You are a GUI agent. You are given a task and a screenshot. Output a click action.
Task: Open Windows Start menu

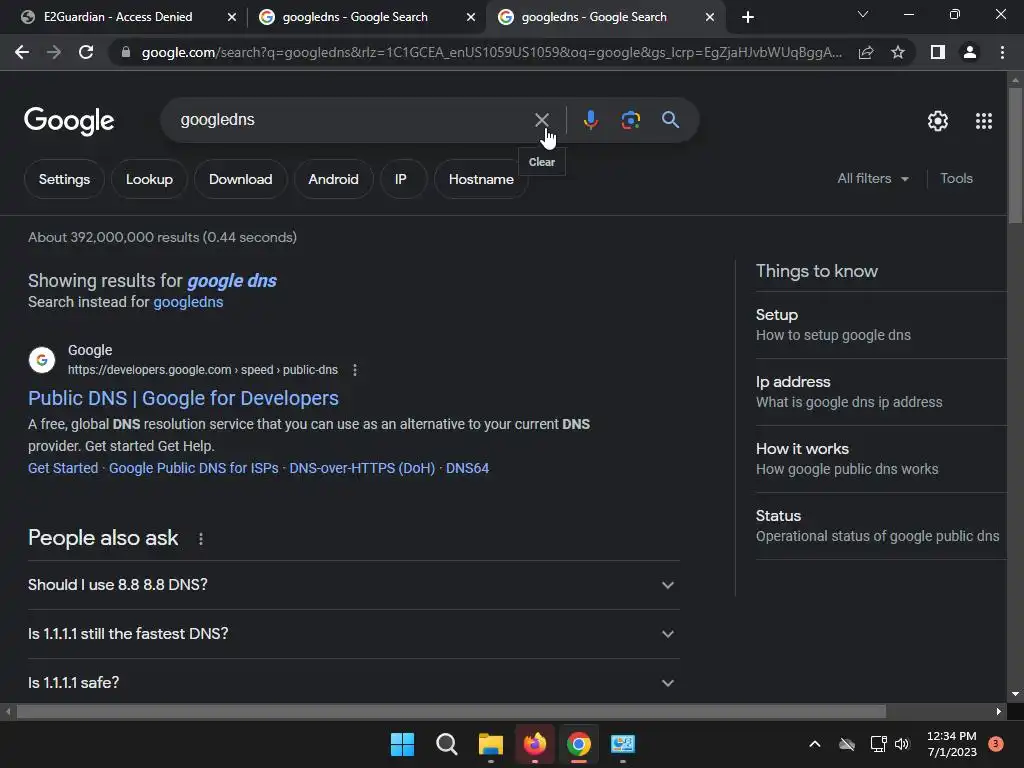(x=402, y=744)
